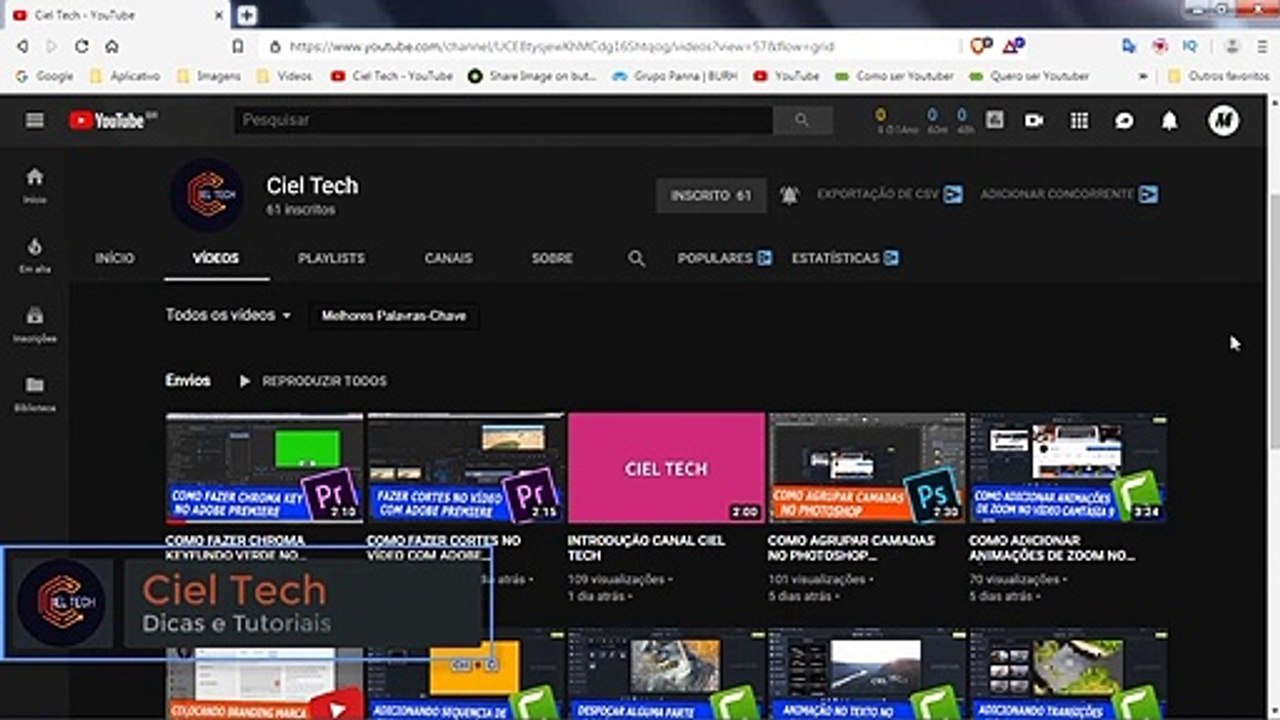This screenshot has height=720, width=1280.
Task: Open the account avatar in YouTube header
Action: 1223,120
